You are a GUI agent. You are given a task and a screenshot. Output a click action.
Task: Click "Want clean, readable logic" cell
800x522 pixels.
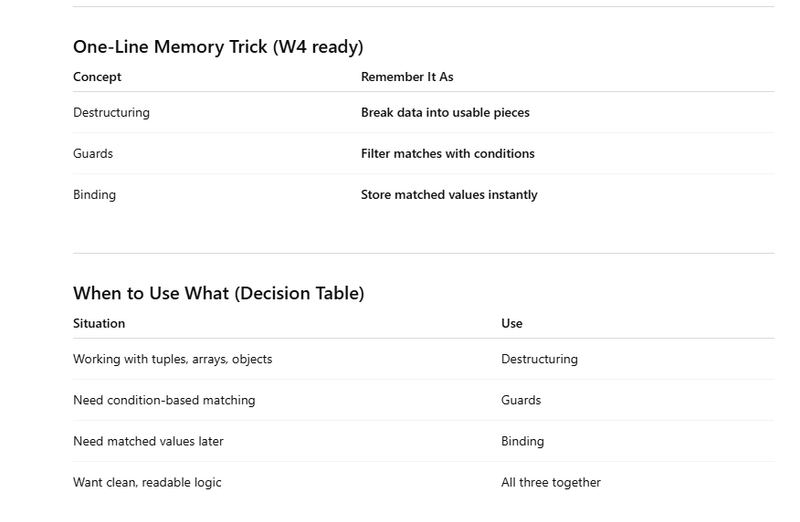pos(147,482)
